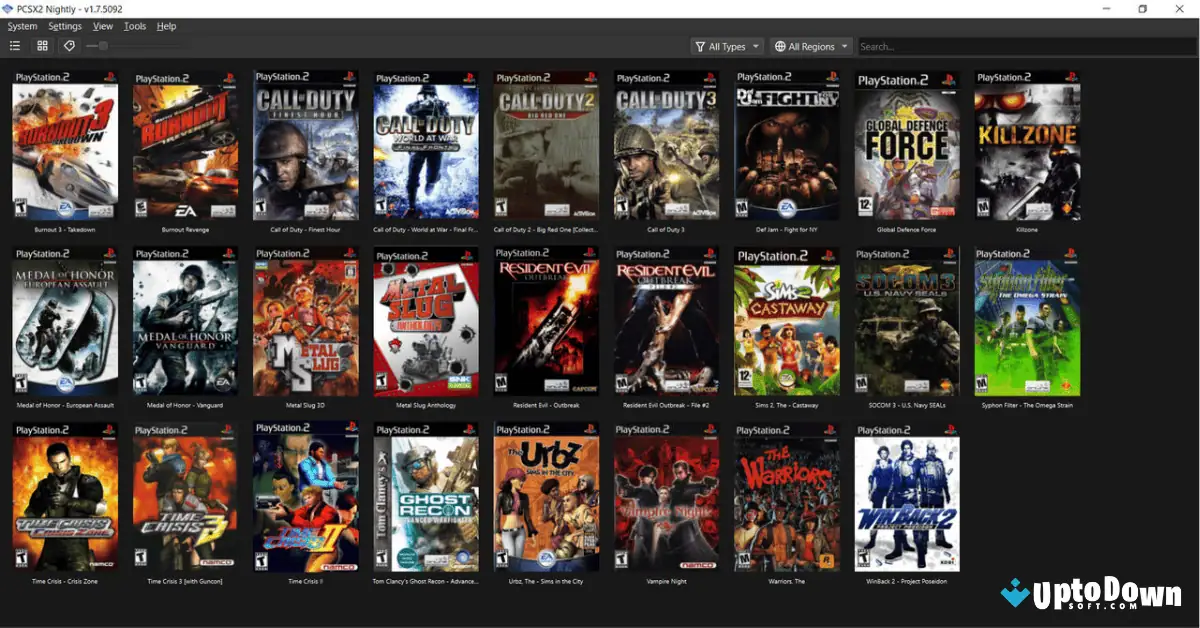Screen dimensions: 1200x628
Task: Open the Settings menu
Action: click(64, 26)
